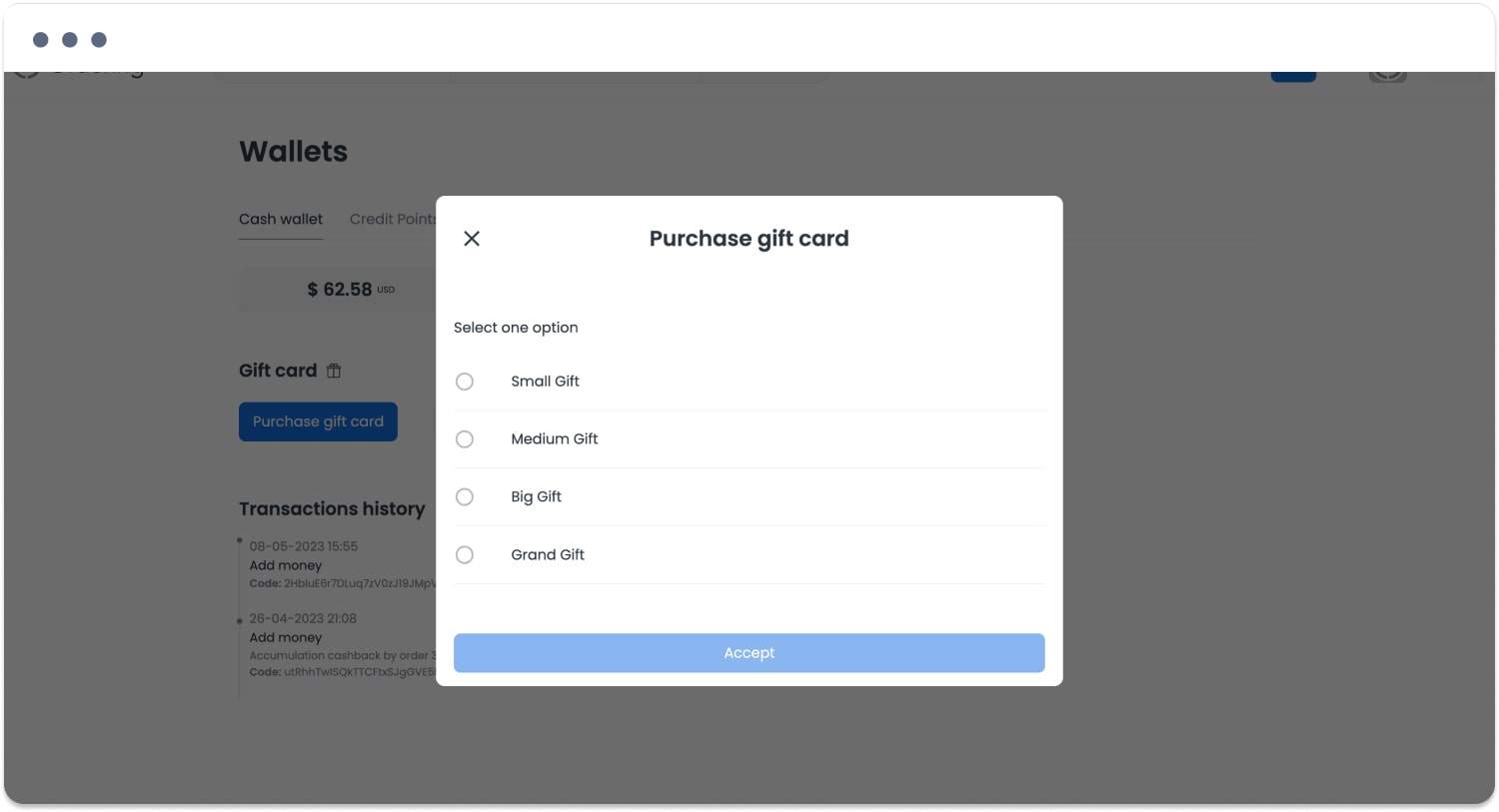Select the Grand Gift radio option
Viewport: 1499px width, 812px height.
point(465,555)
